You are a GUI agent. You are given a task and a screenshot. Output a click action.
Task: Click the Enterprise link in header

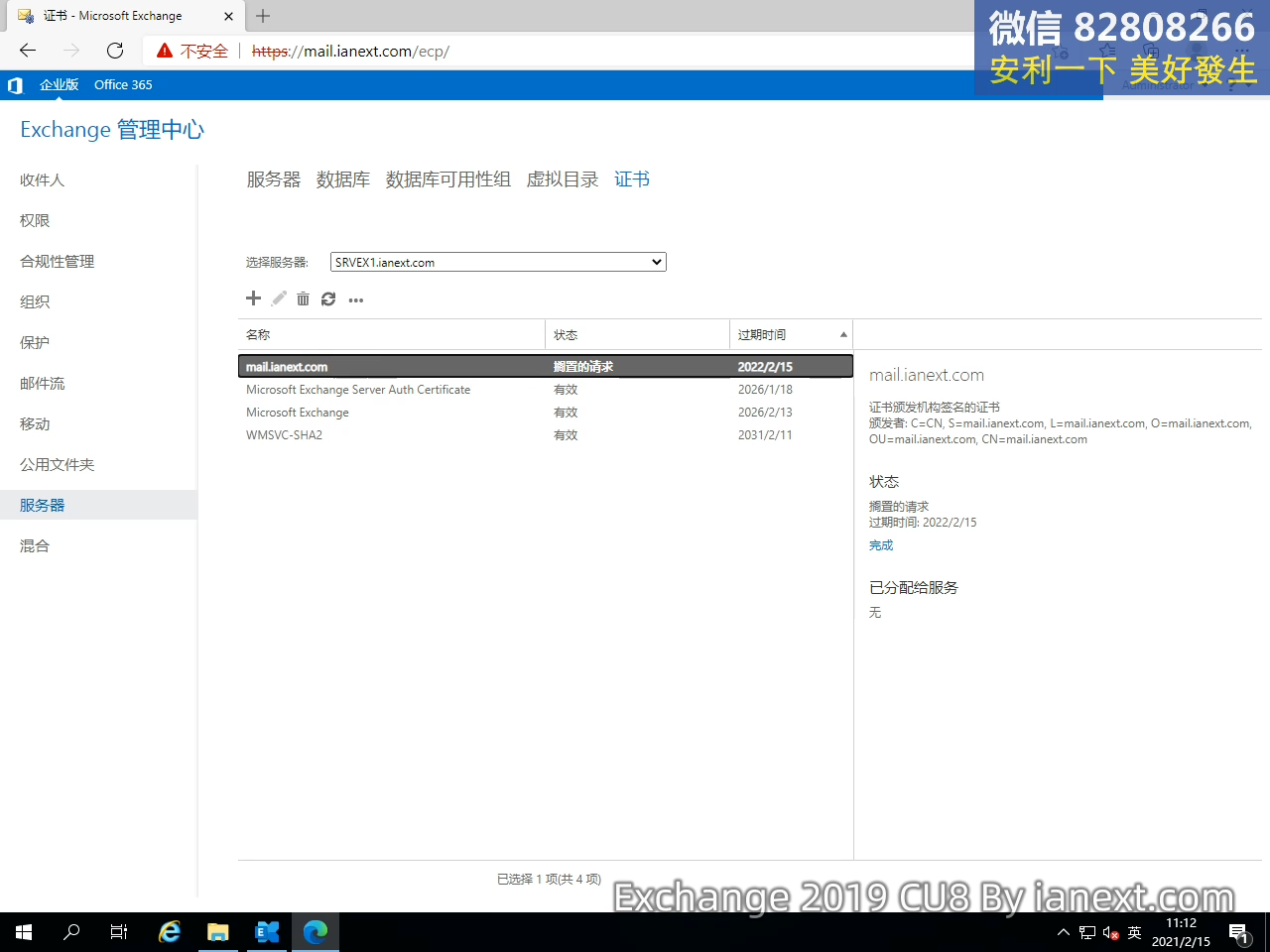[59, 85]
